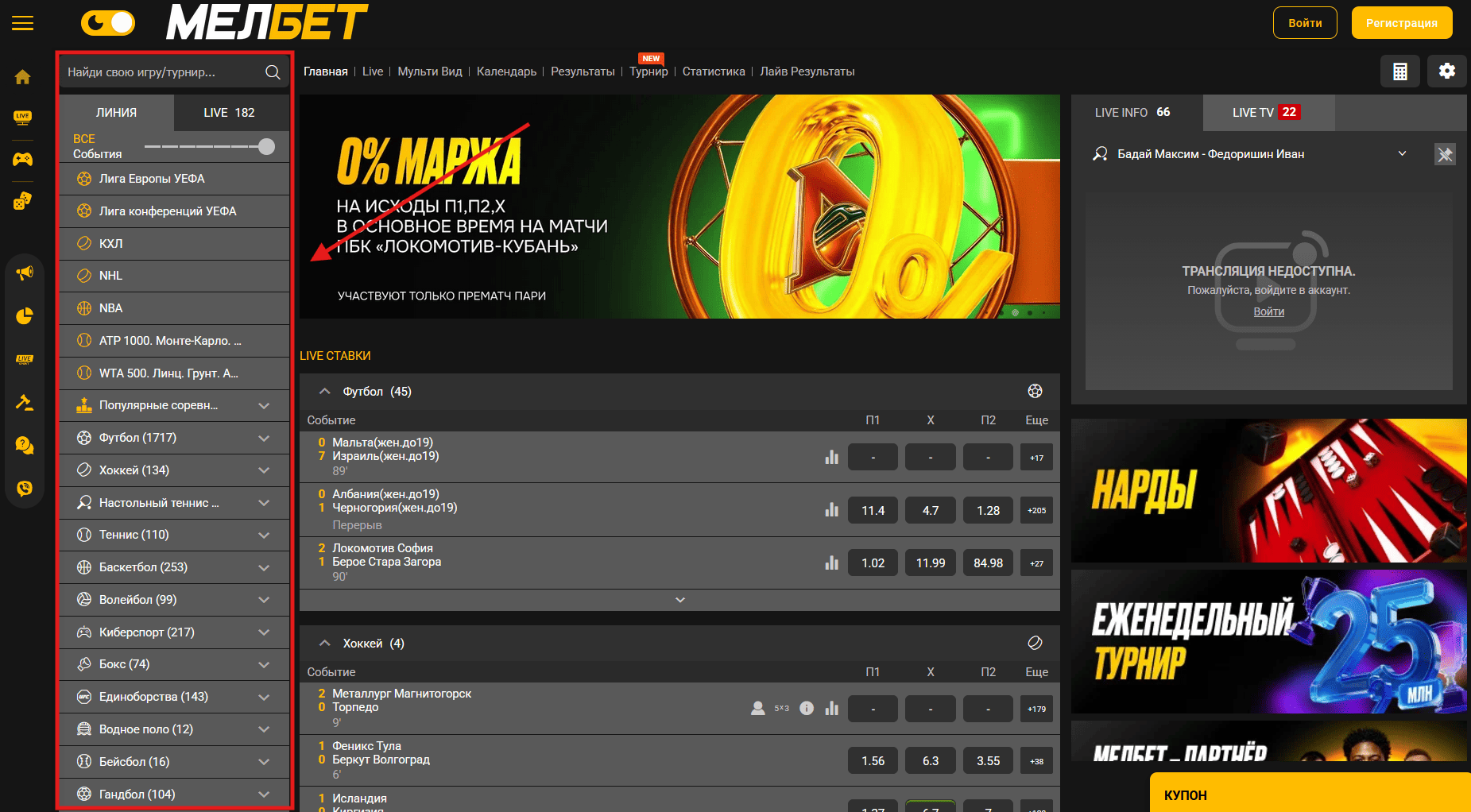Toggle the puck filter in Хоккей header
Image resolution: width=1471 pixels, height=812 pixels.
coord(1034,642)
